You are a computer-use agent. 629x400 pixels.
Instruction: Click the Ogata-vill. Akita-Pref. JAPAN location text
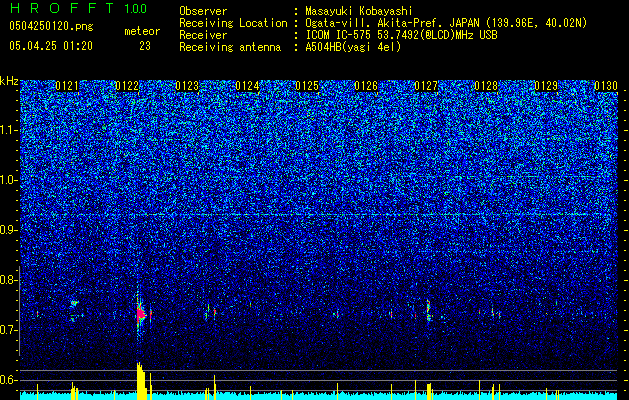[x=446, y=23]
